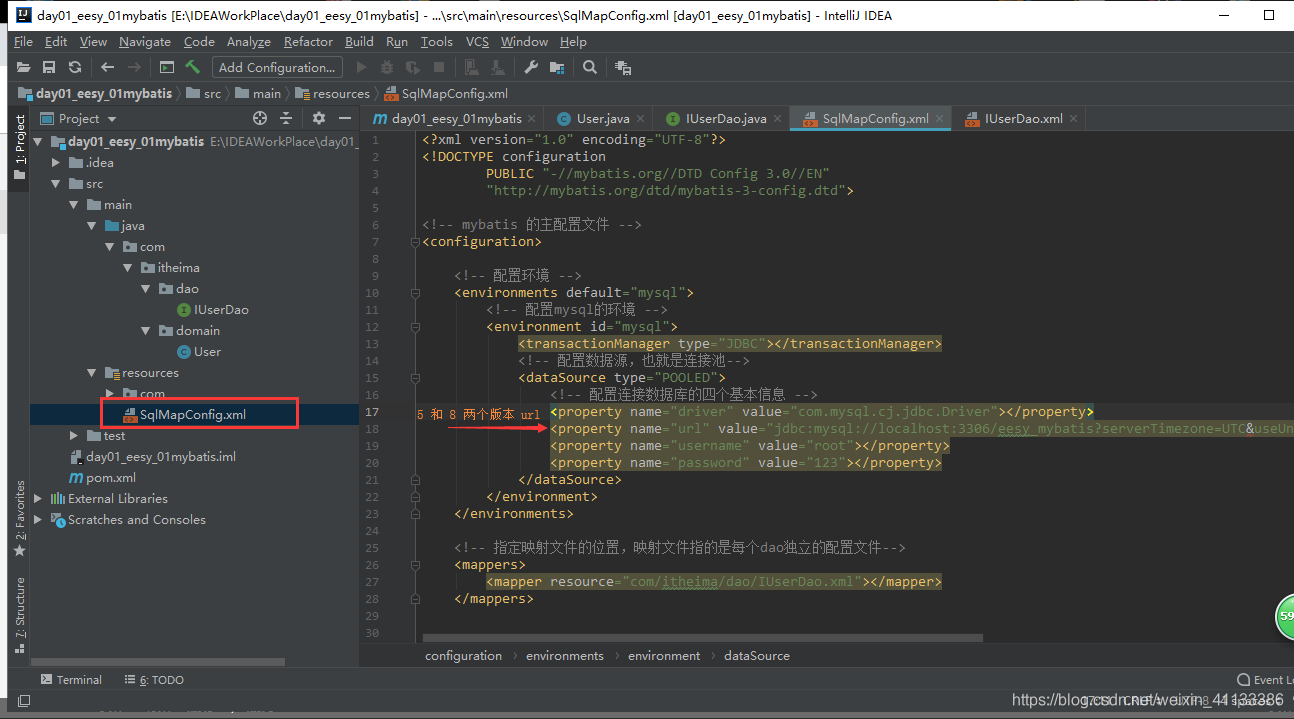Click the Build Project hammer icon
Viewport: 1294px width, 719px height.
(193, 67)
